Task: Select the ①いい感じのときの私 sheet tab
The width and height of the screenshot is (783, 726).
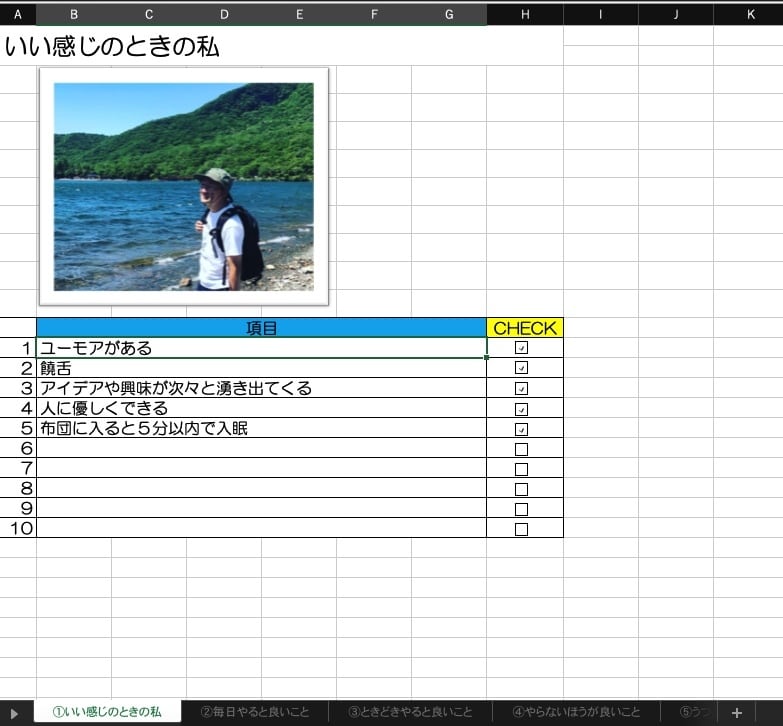Action: [x=107, y=712]
